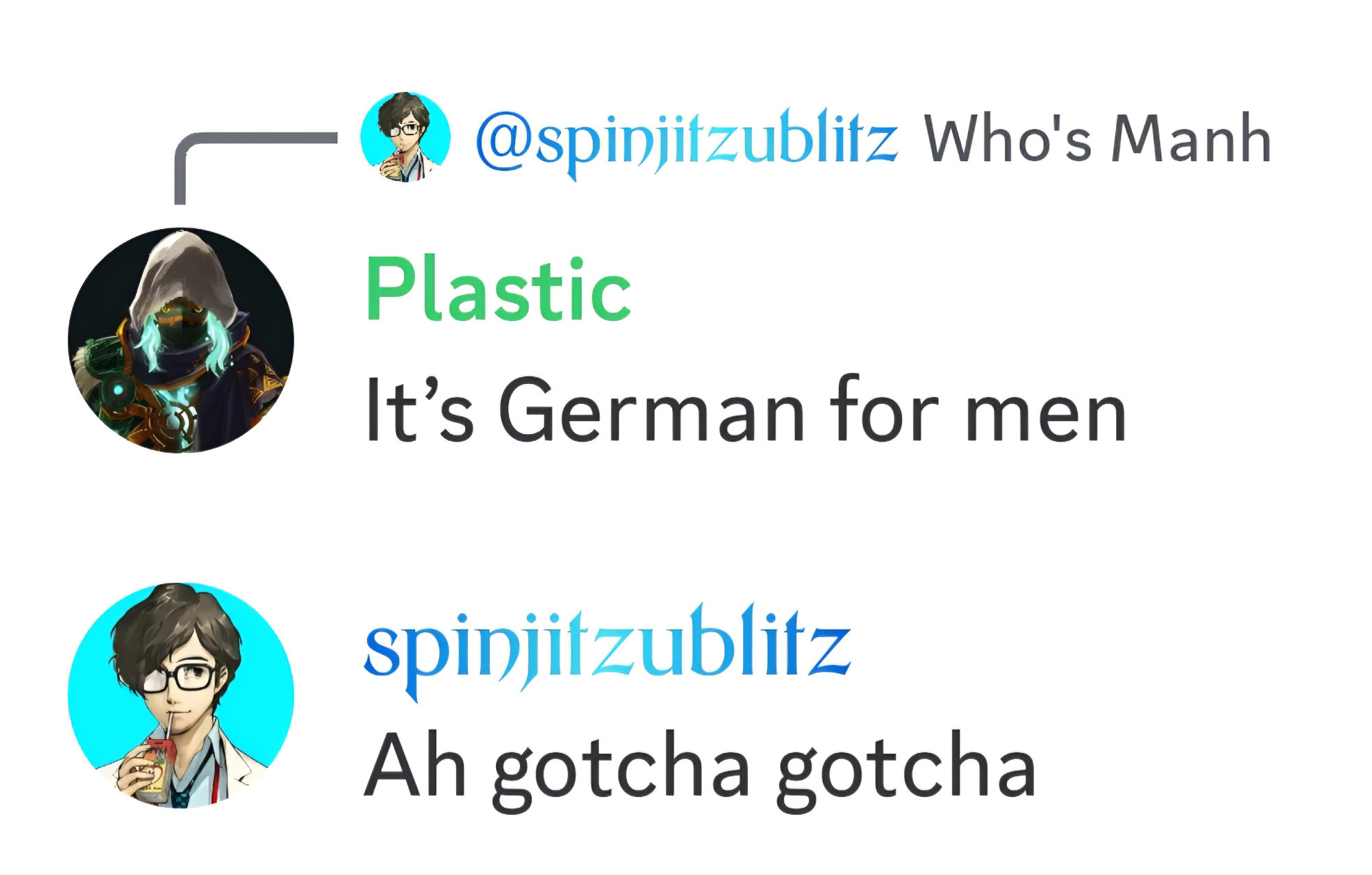
Task: Click the message 'It's German for men'
Action: pyautogui.click(x=746, y=411)
